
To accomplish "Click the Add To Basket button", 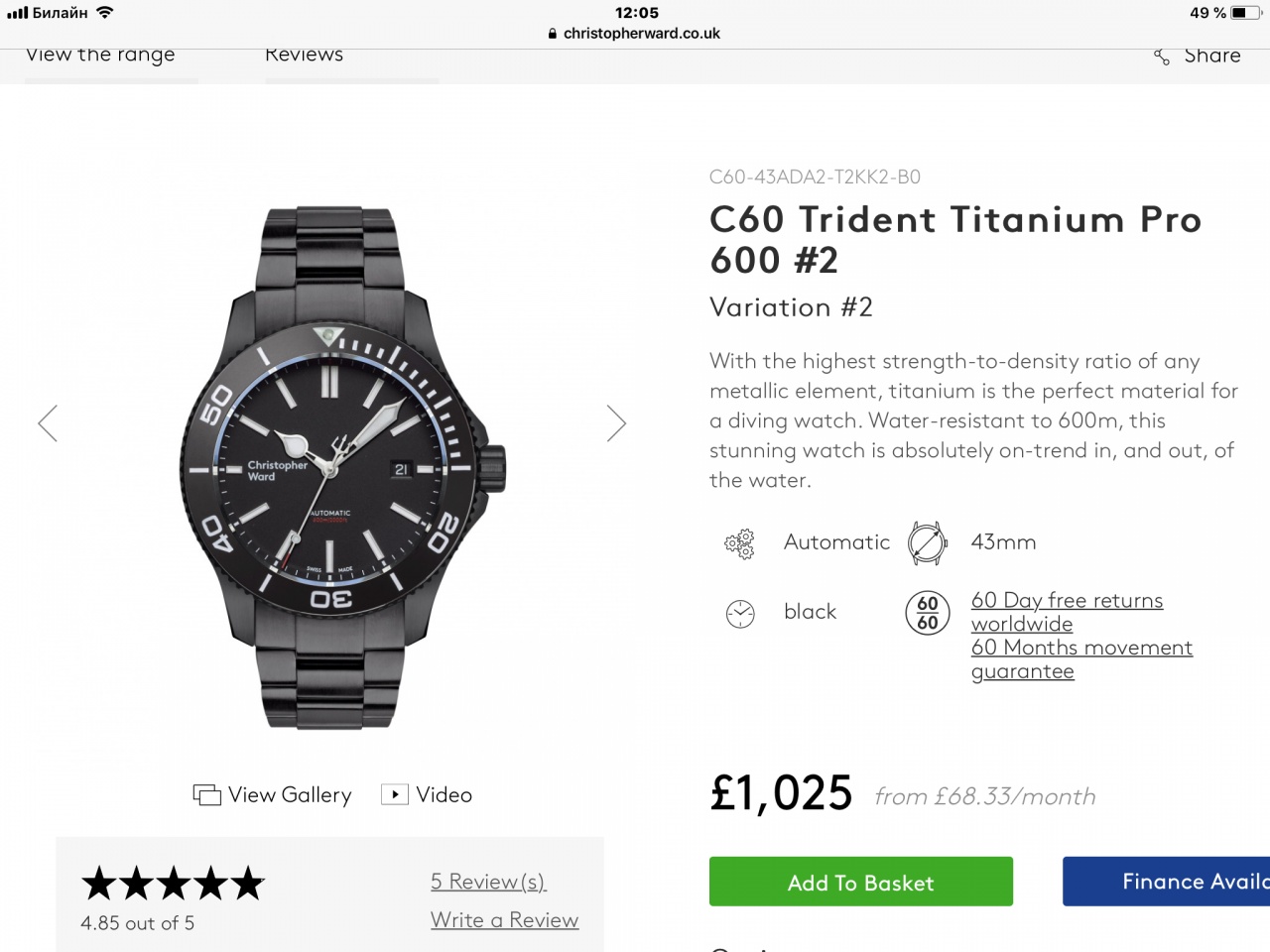I will click(x=860, y=882).
